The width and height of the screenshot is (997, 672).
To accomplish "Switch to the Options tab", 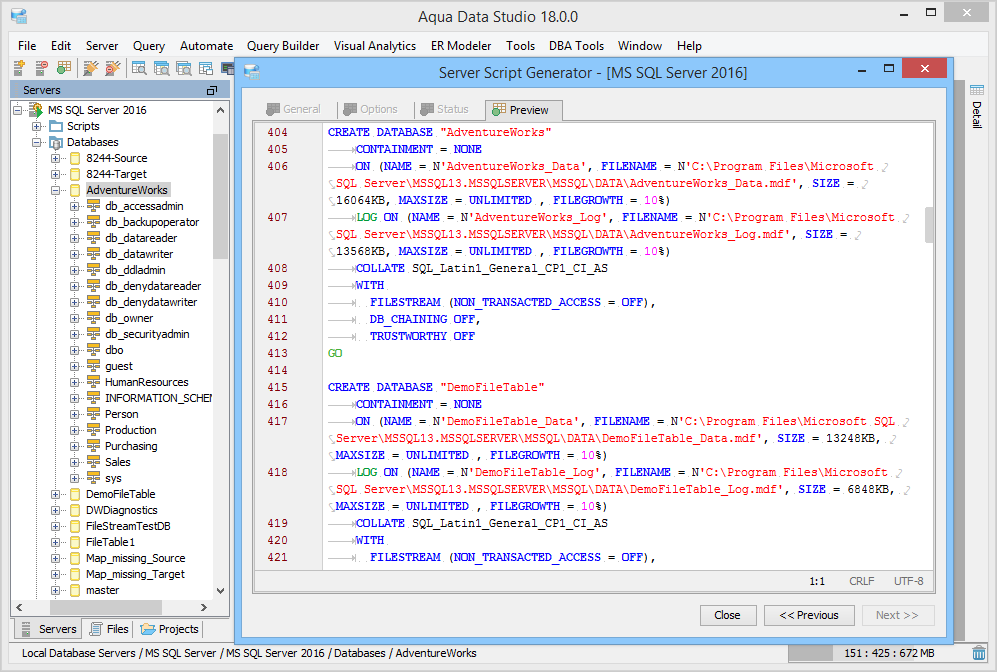I will [370, 109].
